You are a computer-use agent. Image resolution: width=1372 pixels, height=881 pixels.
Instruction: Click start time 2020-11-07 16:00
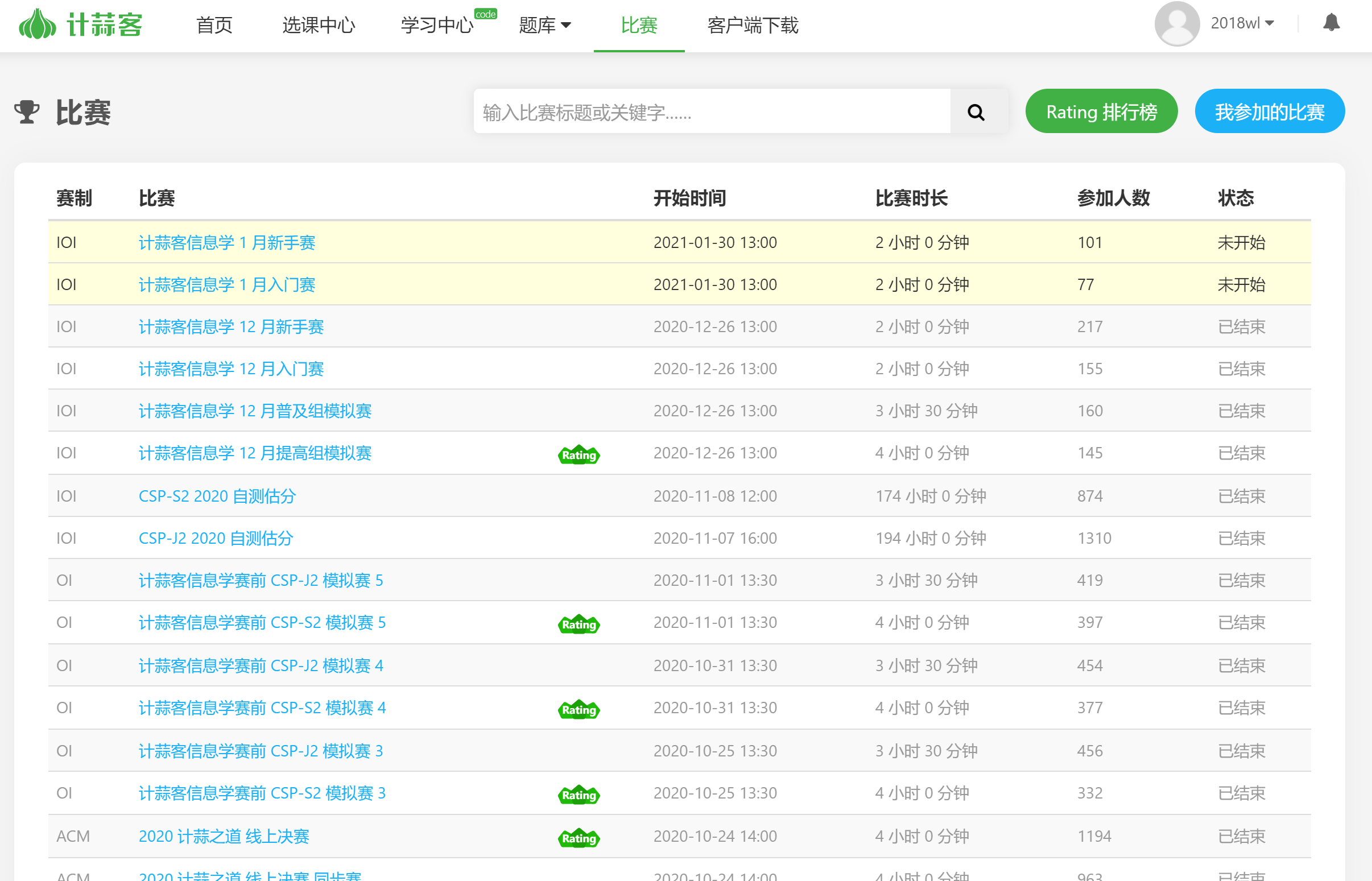coord(715,538)
